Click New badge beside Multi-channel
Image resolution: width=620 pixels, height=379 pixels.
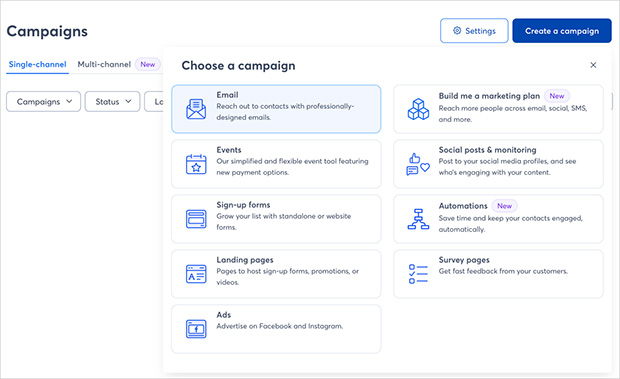148,64
